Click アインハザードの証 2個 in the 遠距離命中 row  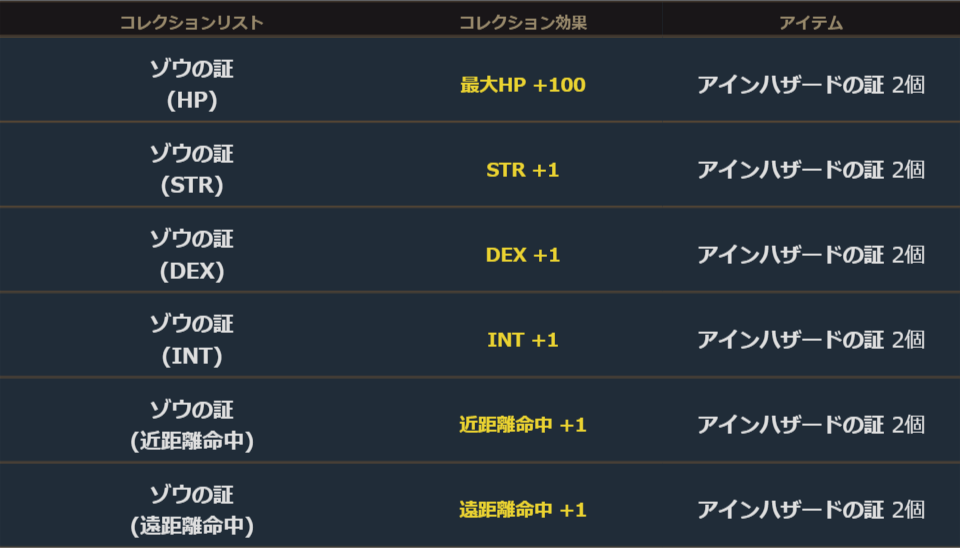tap(810, 510)
